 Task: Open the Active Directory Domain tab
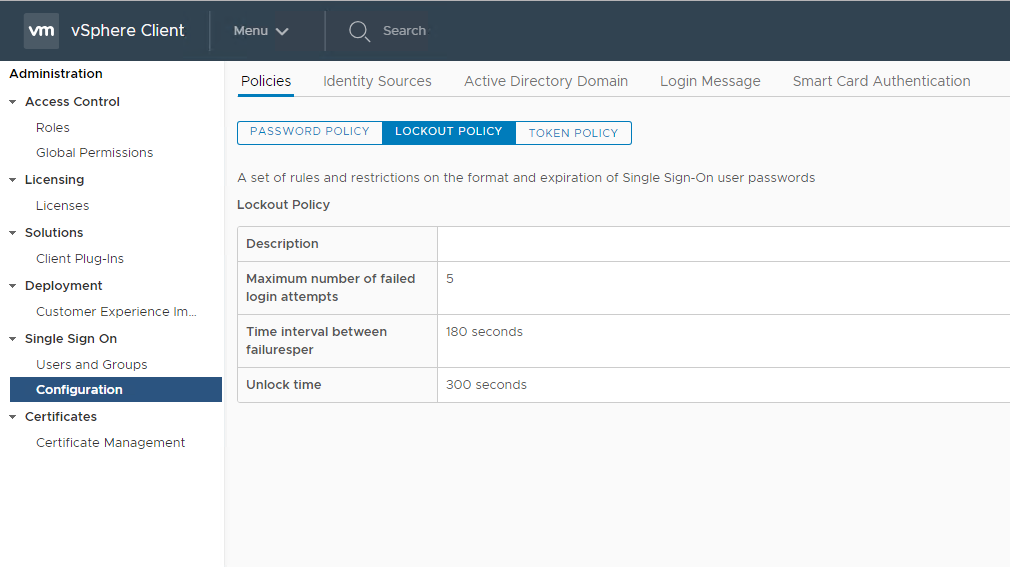(546, 81)
